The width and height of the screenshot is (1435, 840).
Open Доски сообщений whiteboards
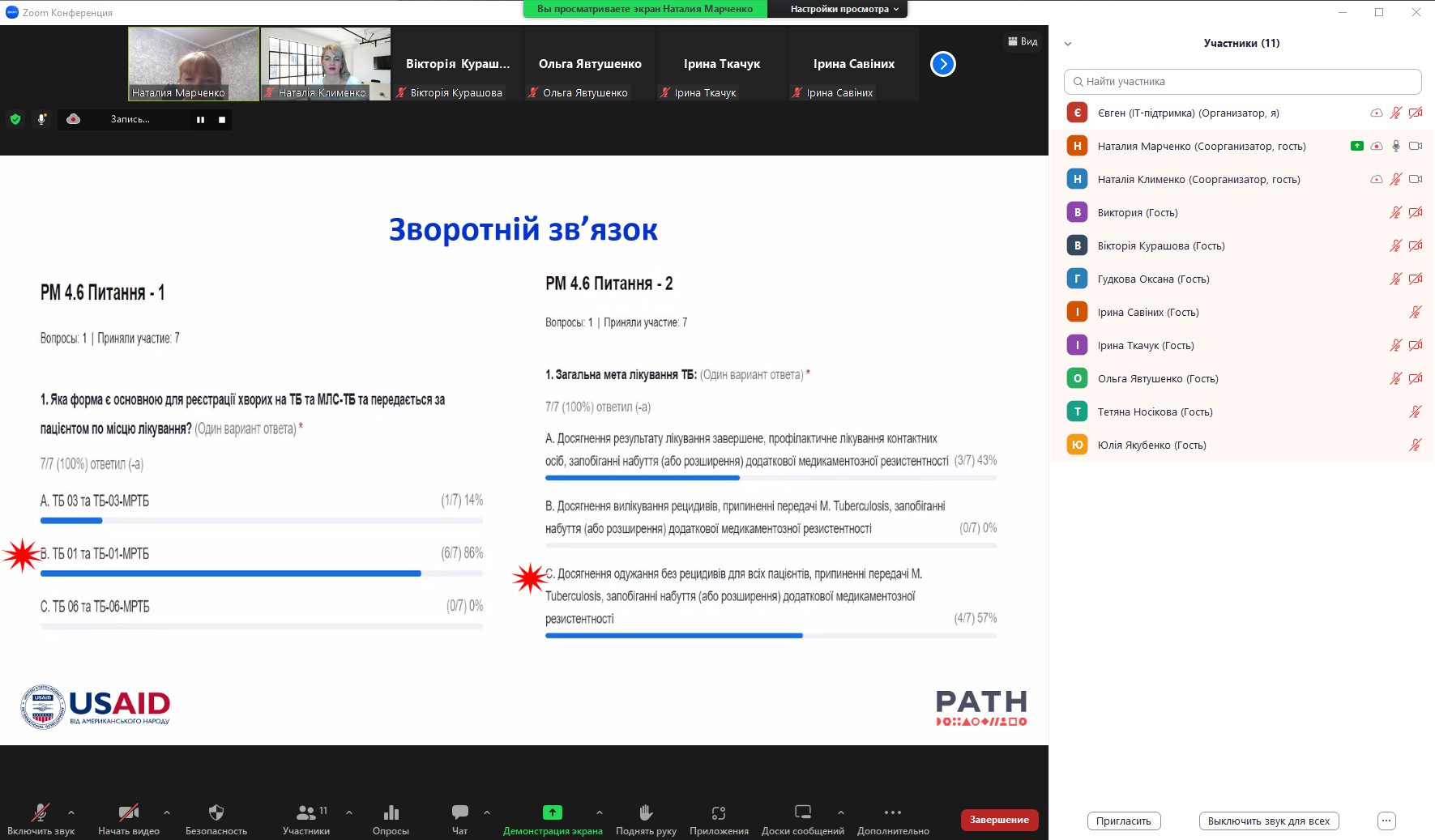coord(802,812)
